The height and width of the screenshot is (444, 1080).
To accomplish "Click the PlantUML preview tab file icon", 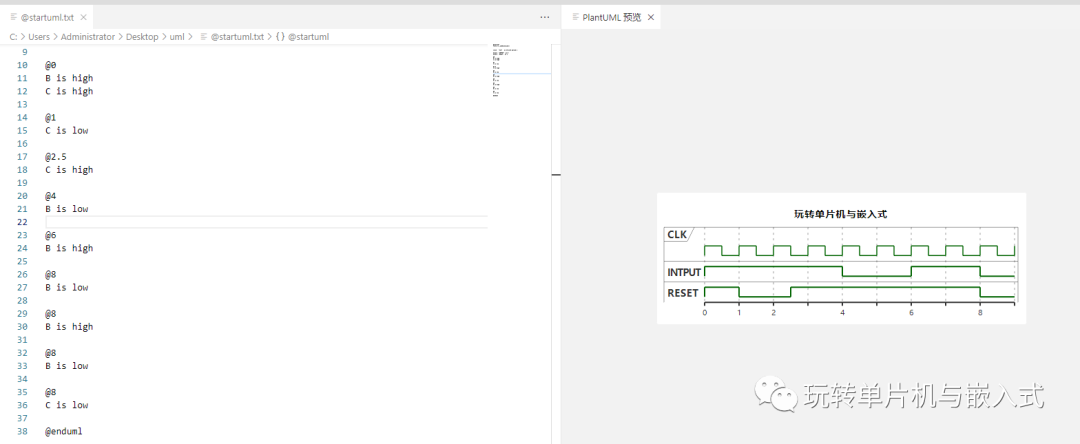I will pyautogui.click(x=576, y=17).
